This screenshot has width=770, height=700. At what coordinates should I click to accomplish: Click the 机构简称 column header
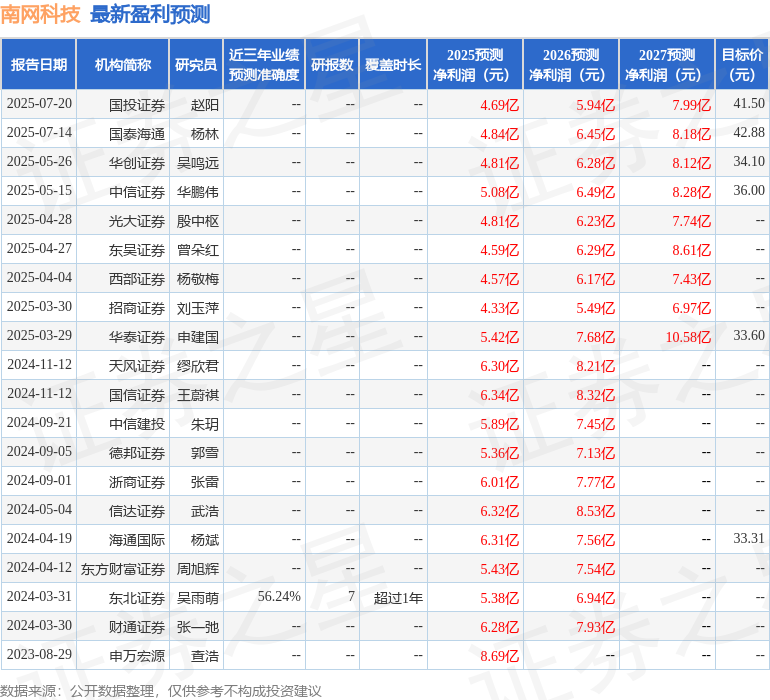pyautogui.click(x=123, y=65)
